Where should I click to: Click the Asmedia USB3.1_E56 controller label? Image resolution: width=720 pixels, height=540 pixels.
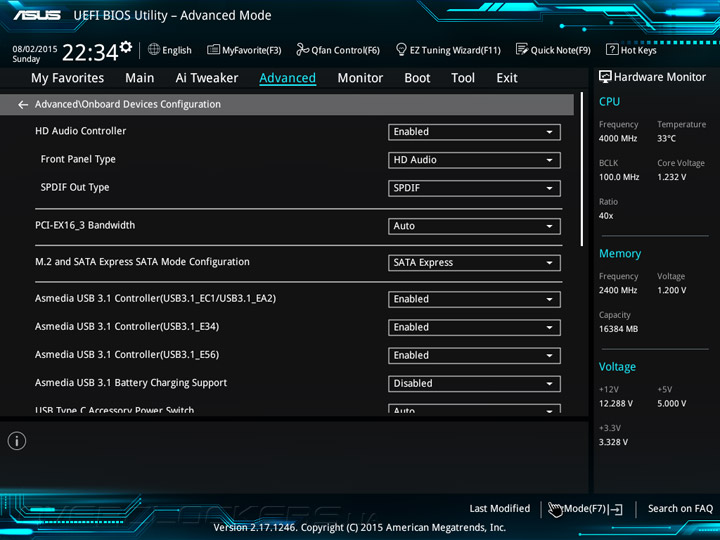pyautogui.click(x=127, y=354)
